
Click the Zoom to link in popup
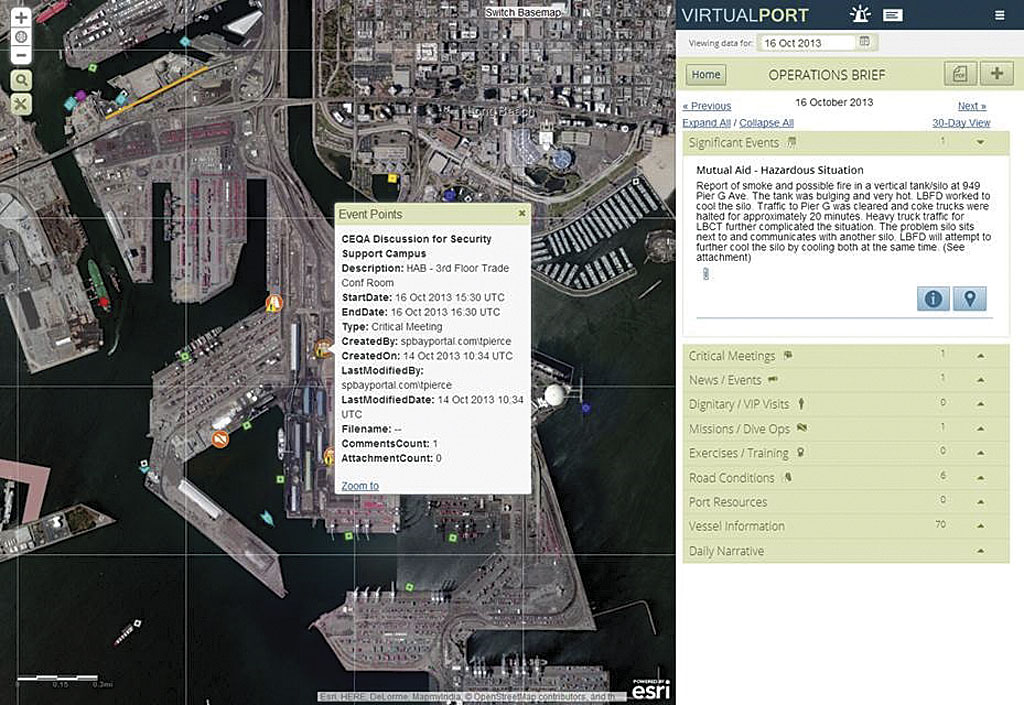pyautogui.click(x=360, y=486)
